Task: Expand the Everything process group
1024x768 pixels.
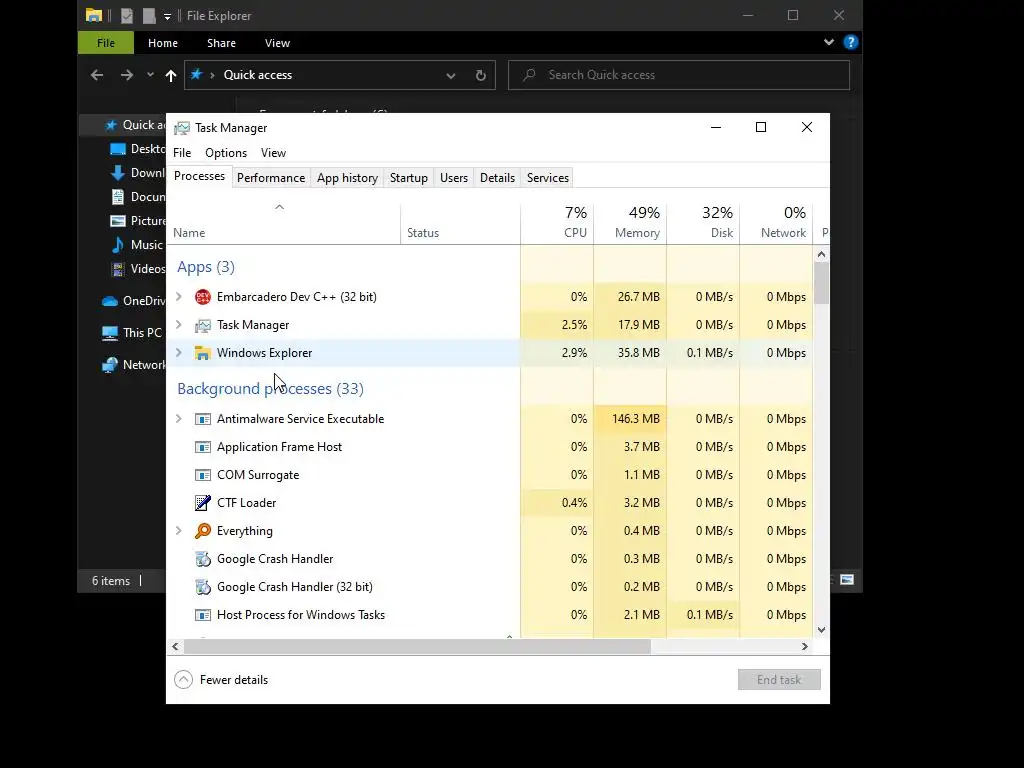Action: (x=179, y=531)
